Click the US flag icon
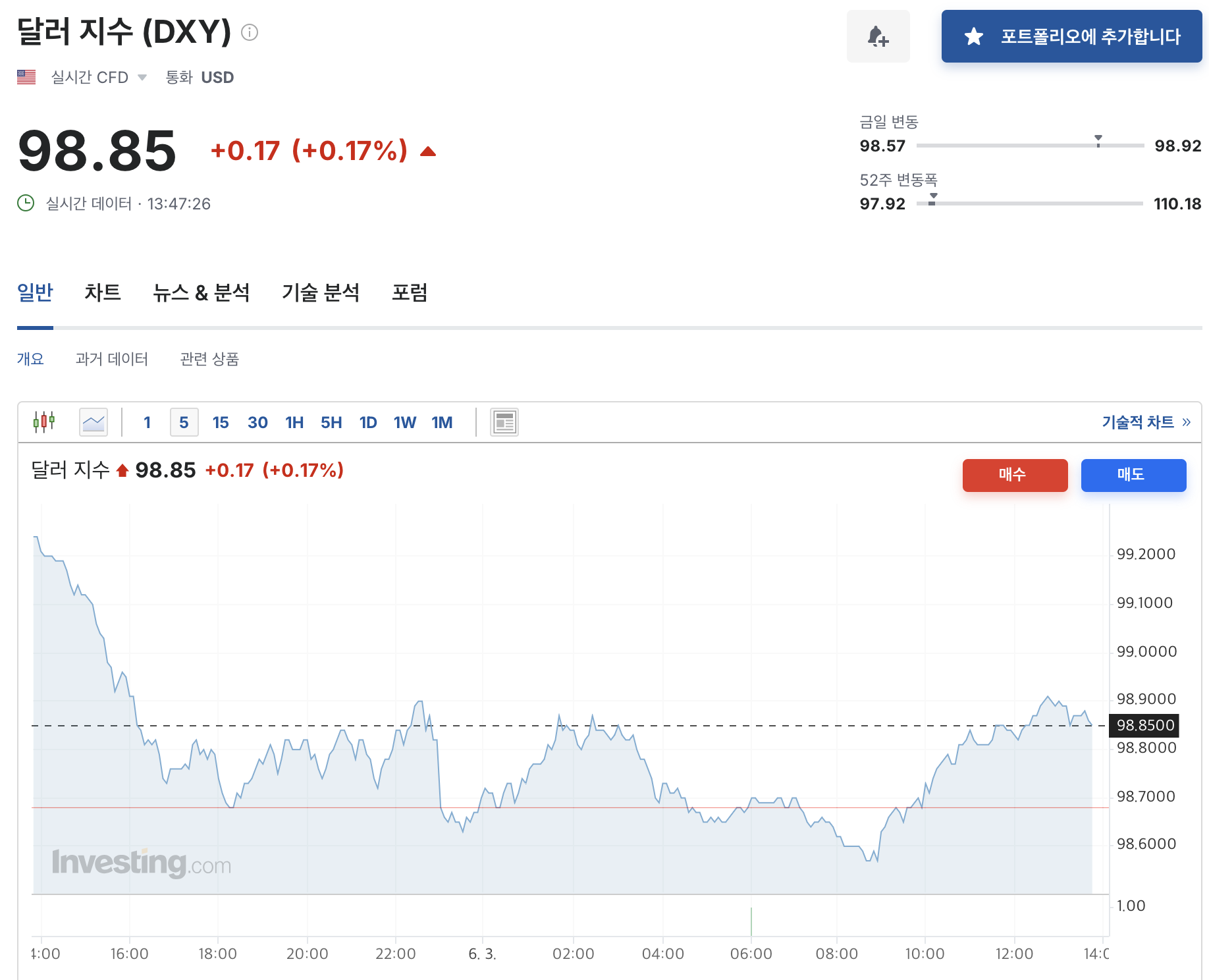1209x980 pixels. [x=26, y=77]
